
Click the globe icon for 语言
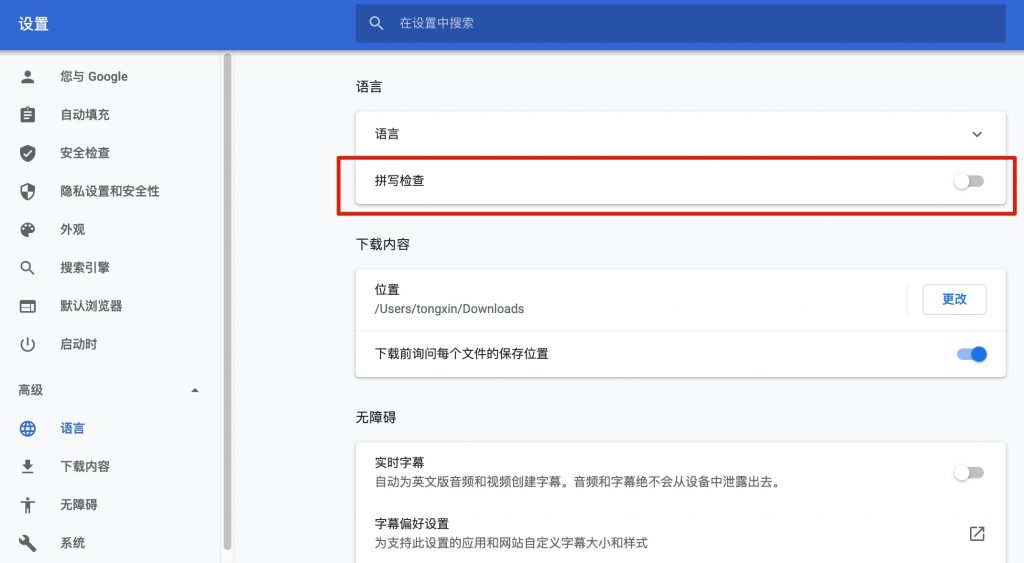27,428
